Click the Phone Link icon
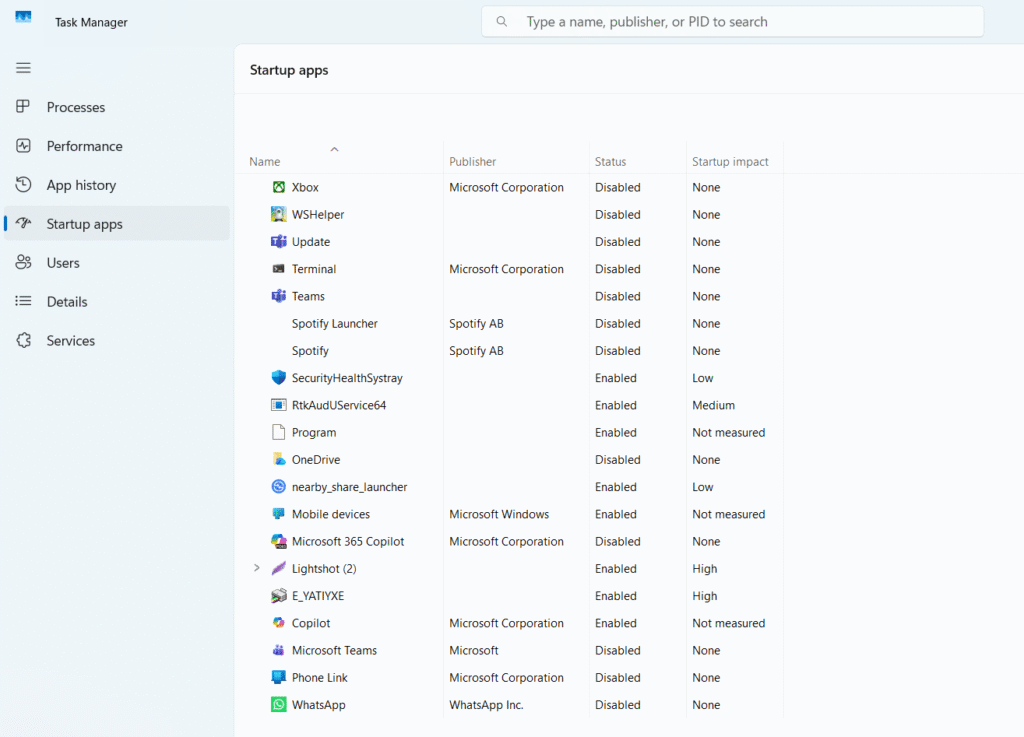Image resolution: width=1024 pixels, height=737 pixels. [x=279, y=677]
